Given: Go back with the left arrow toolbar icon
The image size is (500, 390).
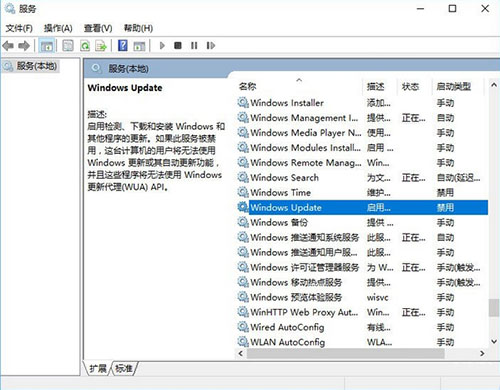Looking at the screenshot, I should [8, 45].
